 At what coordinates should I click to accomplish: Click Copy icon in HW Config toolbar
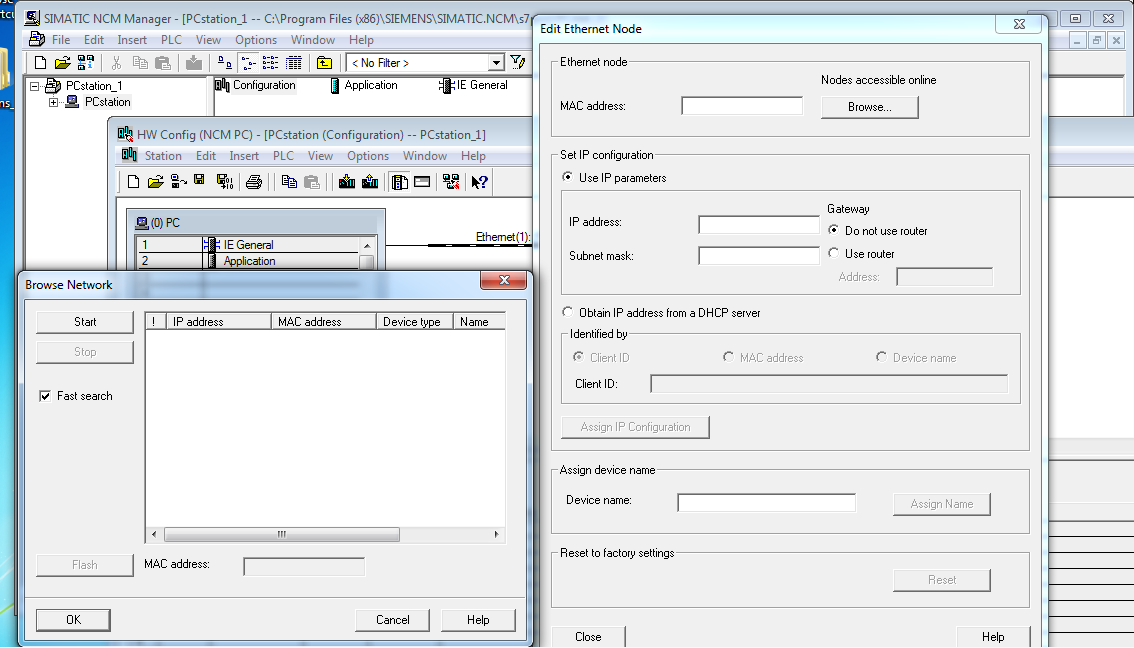[x=289, y=182]
